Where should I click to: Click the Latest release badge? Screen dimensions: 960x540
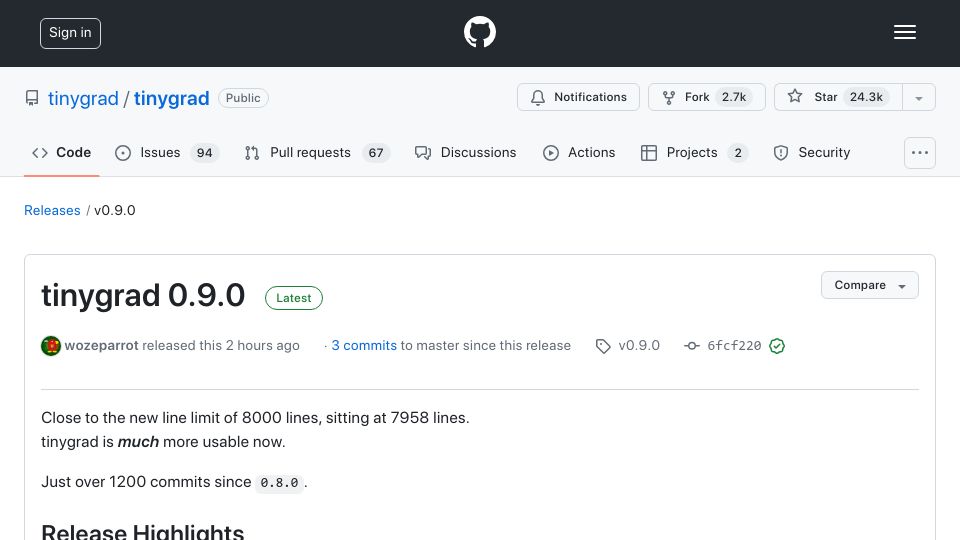(x=294, y=298)
